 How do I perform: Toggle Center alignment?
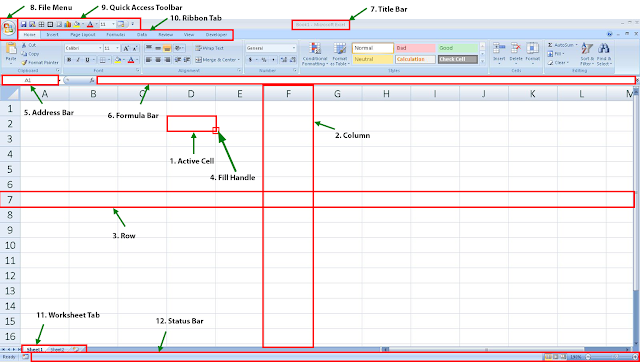[158, 60]
